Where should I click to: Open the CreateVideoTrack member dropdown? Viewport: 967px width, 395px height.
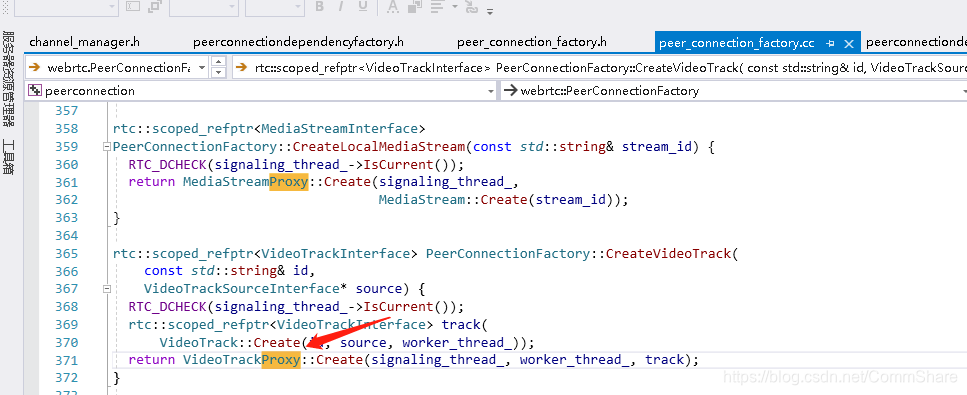(x=599, y=67)
